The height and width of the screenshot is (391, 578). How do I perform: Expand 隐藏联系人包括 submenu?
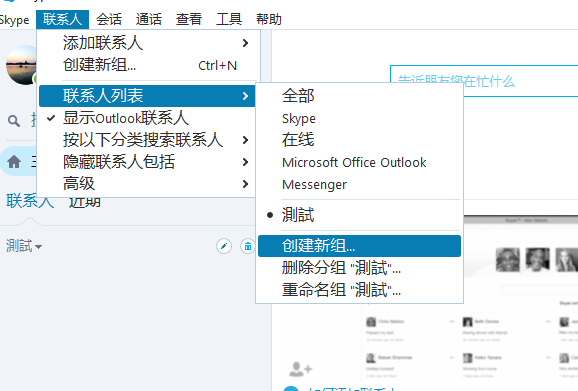(147, 162)
